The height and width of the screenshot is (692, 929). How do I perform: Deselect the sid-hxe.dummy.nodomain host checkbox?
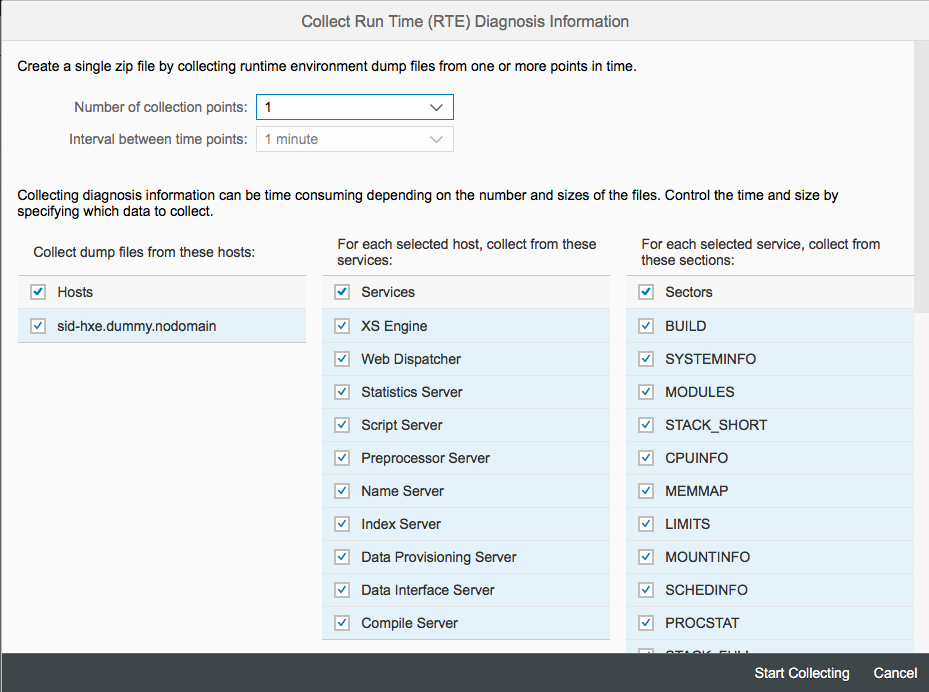(x=38, y=325)
